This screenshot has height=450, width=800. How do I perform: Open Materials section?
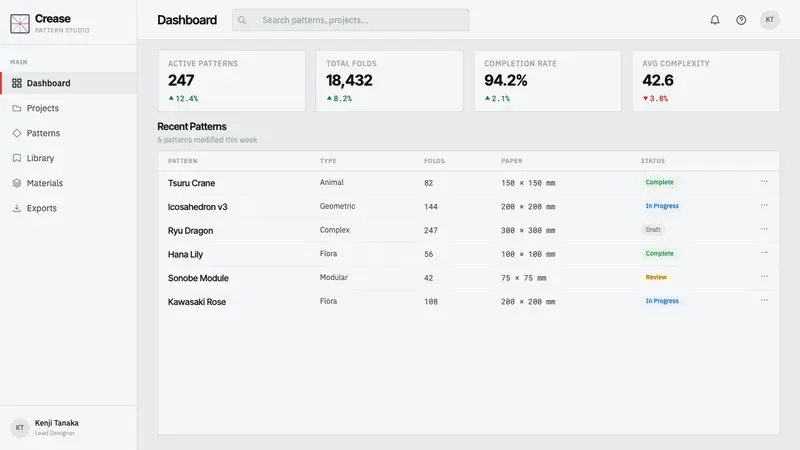click(68, 183)
